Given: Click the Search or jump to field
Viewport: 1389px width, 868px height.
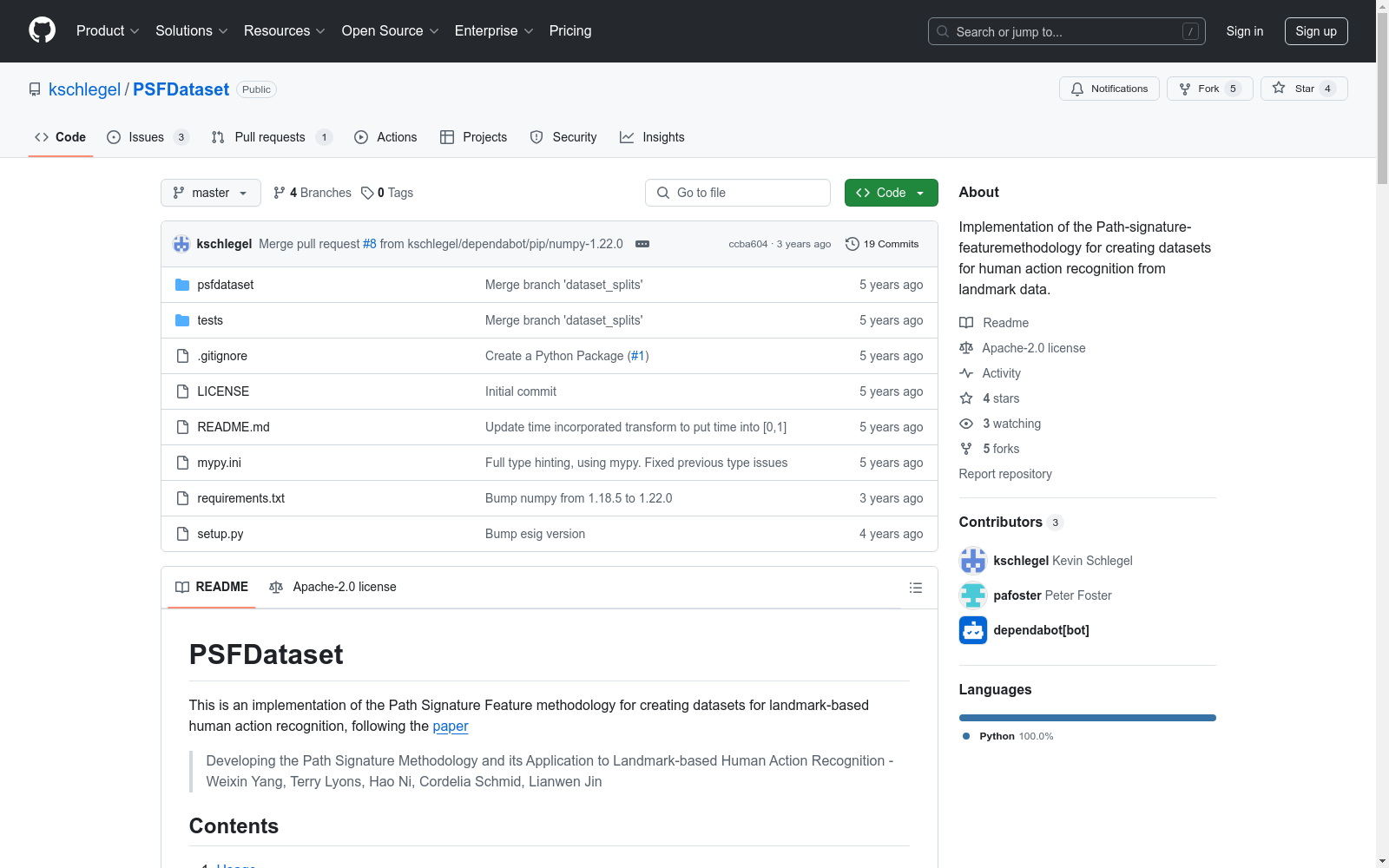Looking at the screenshot, I should tap(1067, 31).
